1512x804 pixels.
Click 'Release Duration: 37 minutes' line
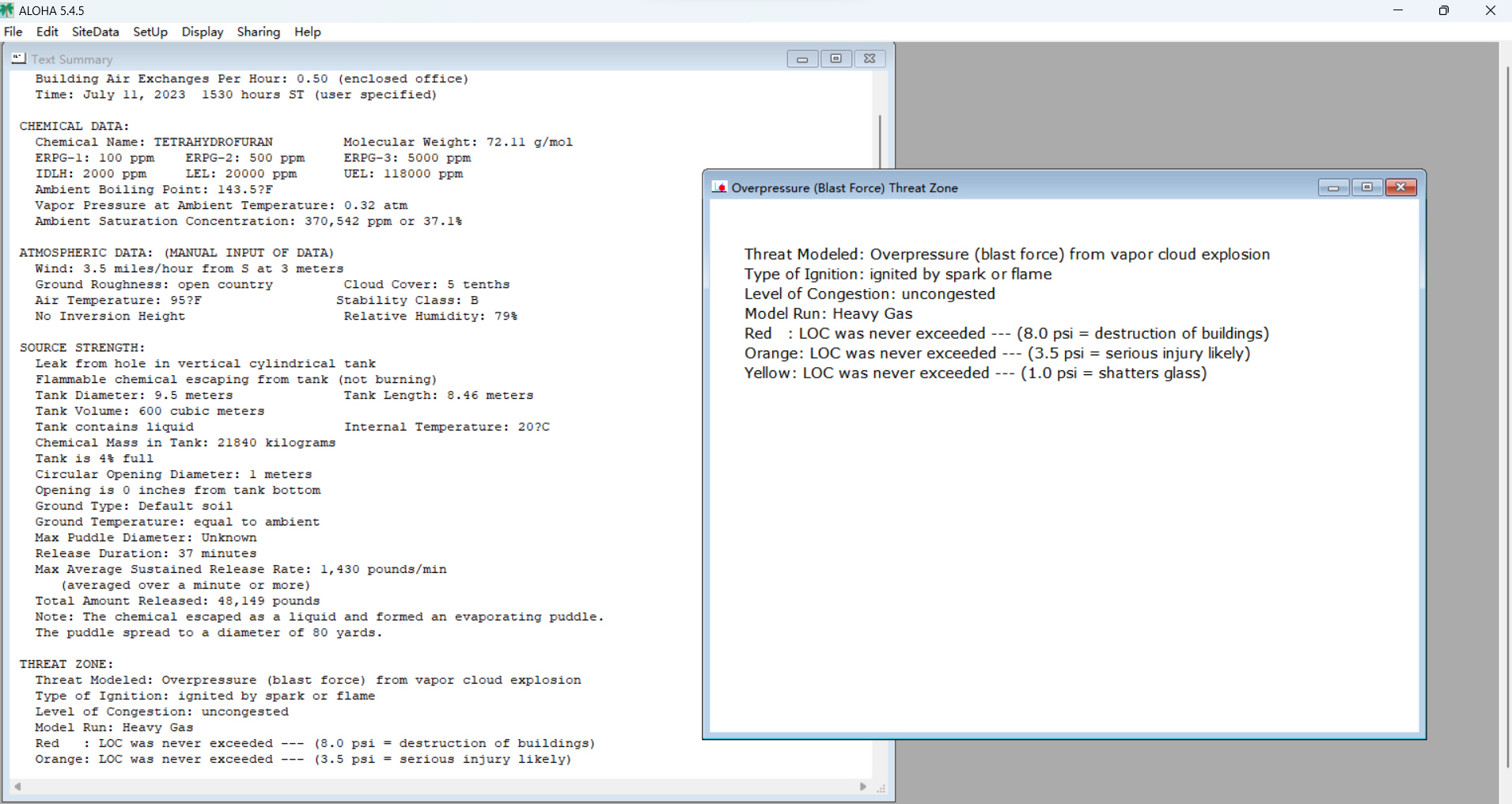[146, 553]
